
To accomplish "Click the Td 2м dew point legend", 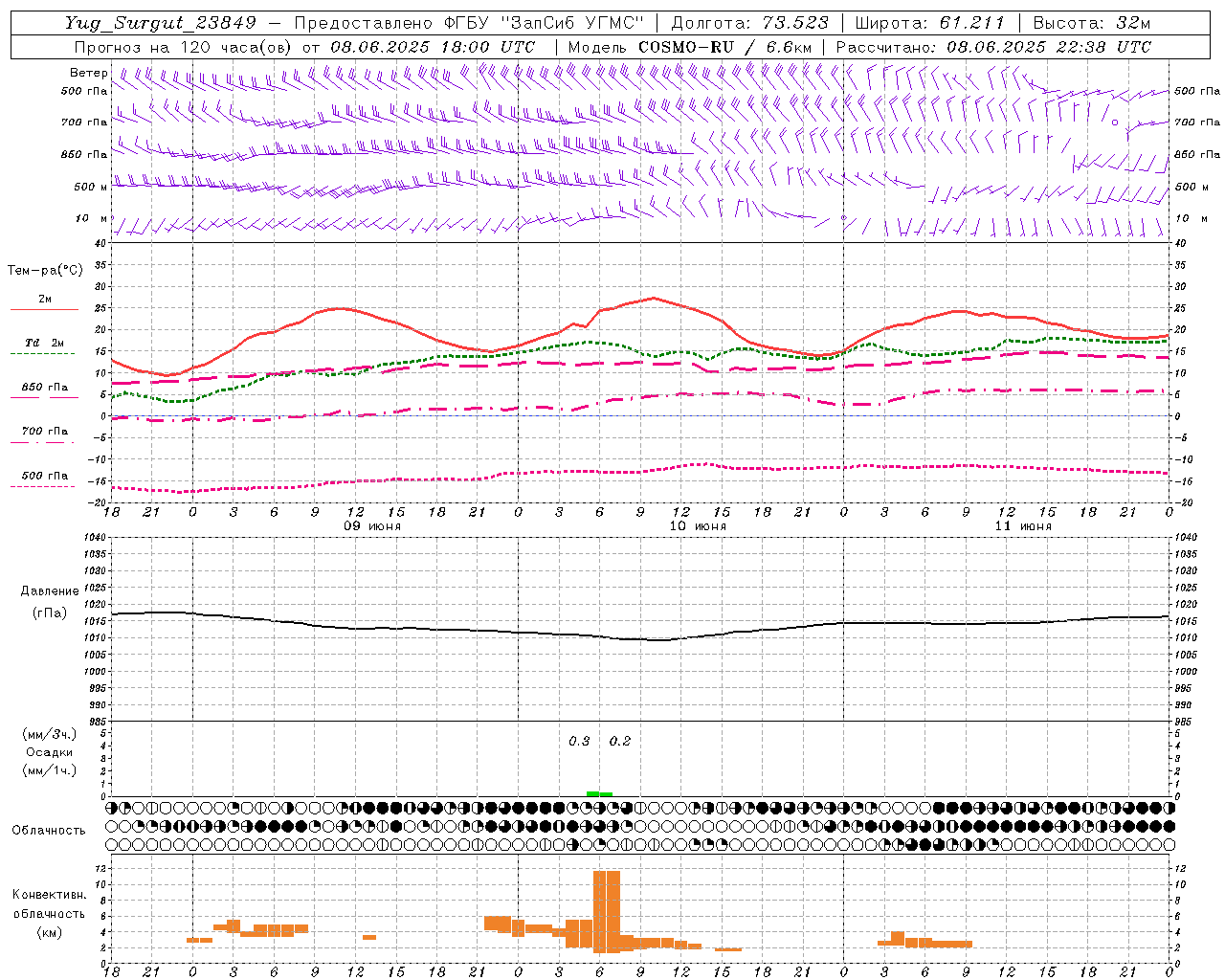I will [44, 345].
